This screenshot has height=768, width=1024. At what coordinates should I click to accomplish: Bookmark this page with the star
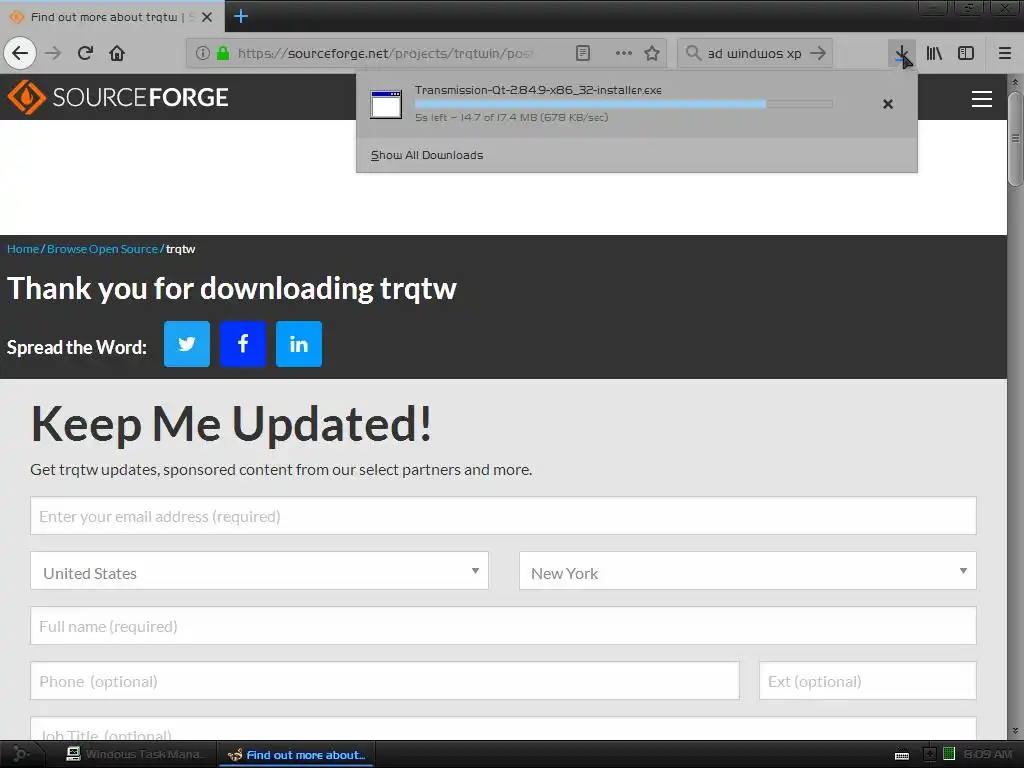tap(652, 53)
